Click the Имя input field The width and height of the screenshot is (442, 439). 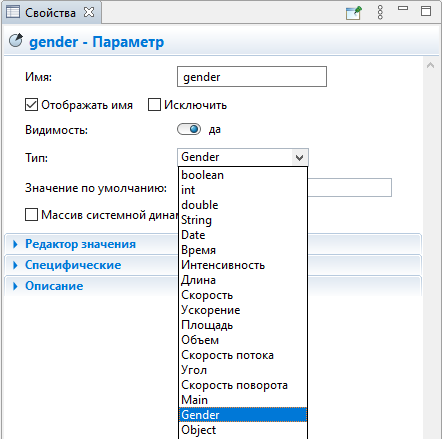point(252,77)
